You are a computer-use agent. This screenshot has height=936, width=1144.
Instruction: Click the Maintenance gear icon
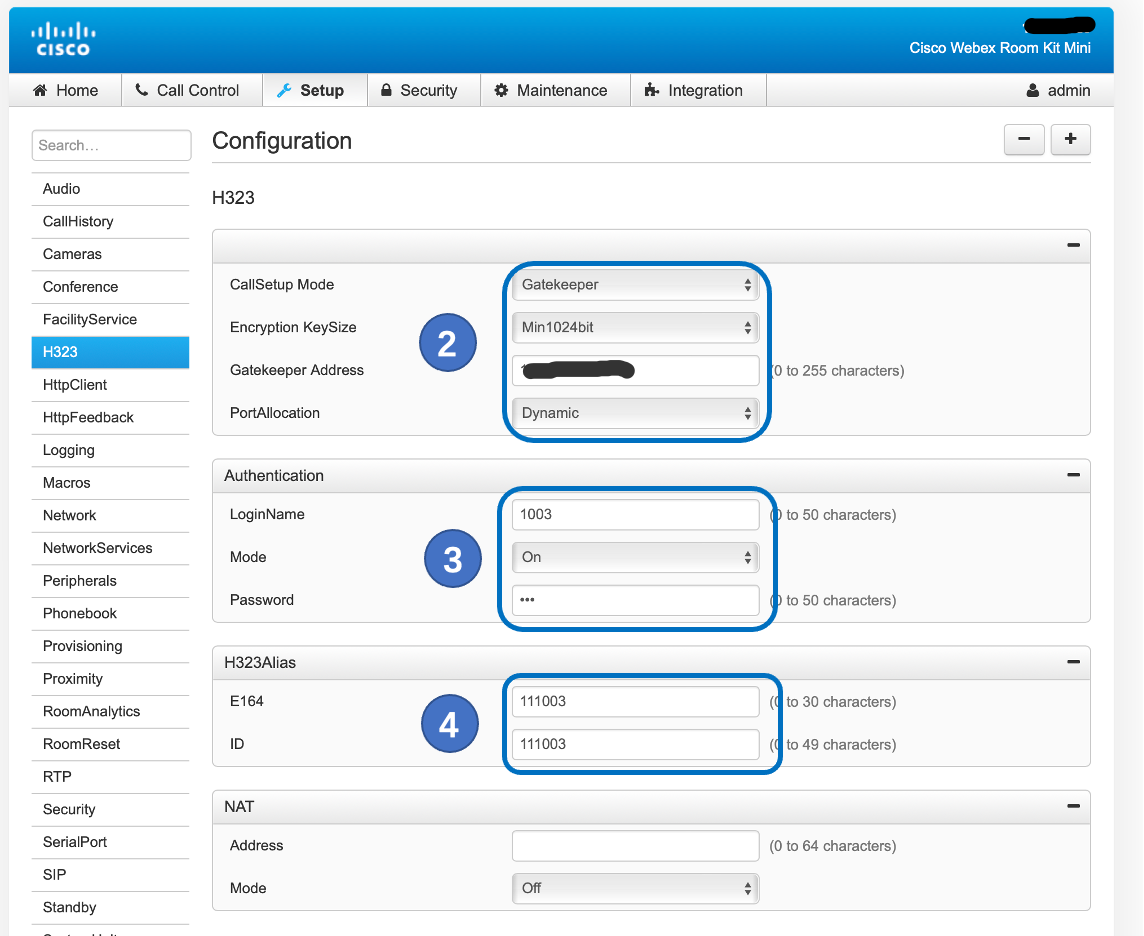[501, 90]
